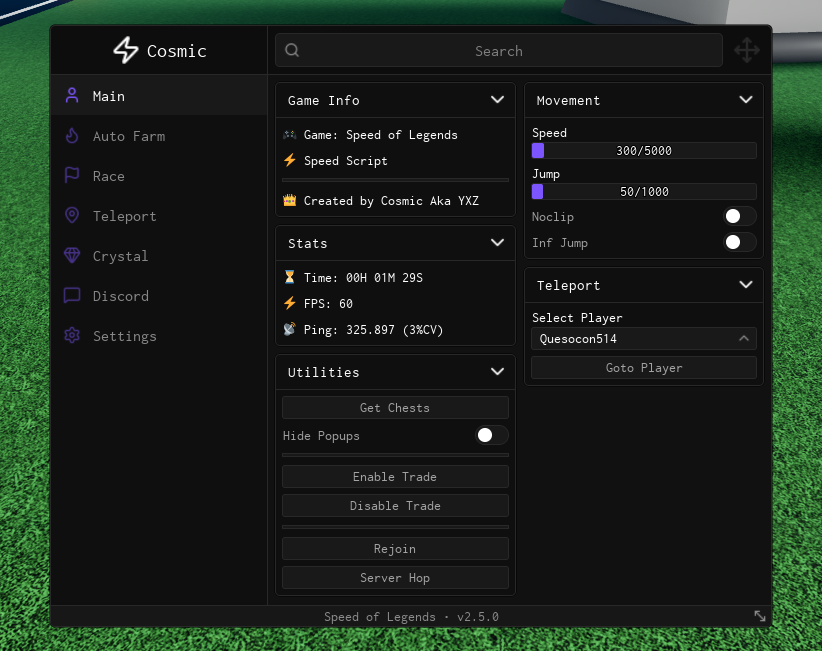
Task: Click the Time: 00H 01M 29S text
Action: click(363, 277)
